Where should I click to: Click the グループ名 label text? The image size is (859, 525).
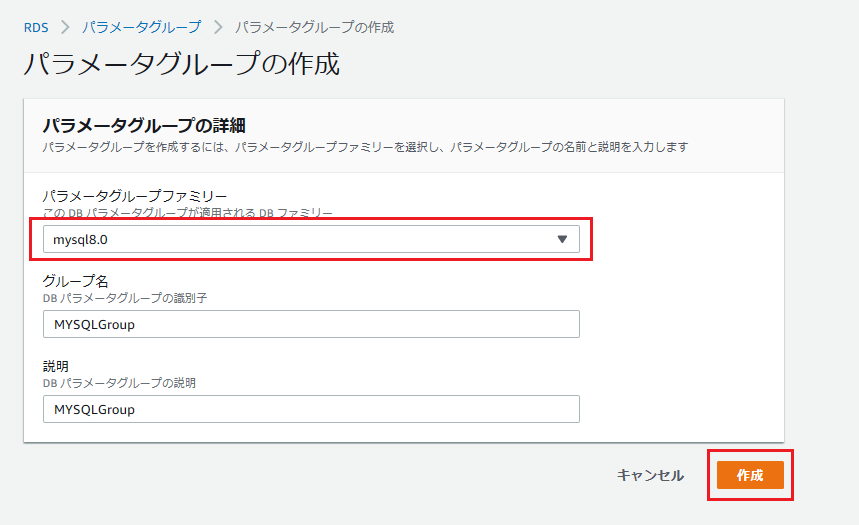pyautogui.click(x=76, y=281)
